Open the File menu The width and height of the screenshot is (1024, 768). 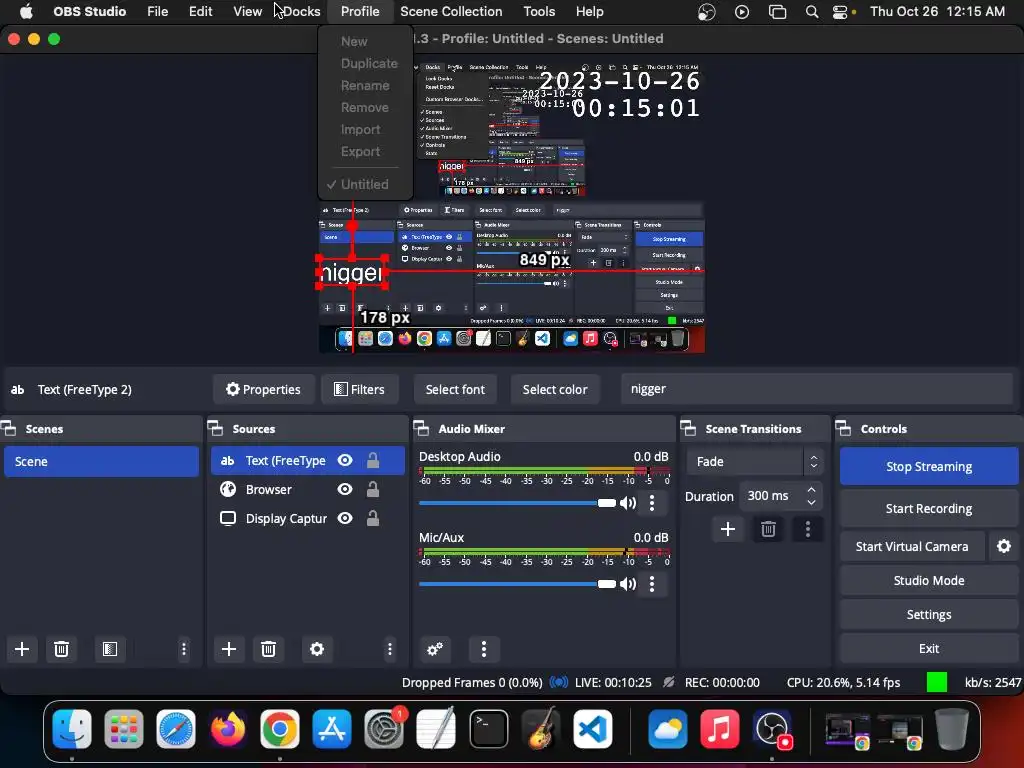[157, 12]
